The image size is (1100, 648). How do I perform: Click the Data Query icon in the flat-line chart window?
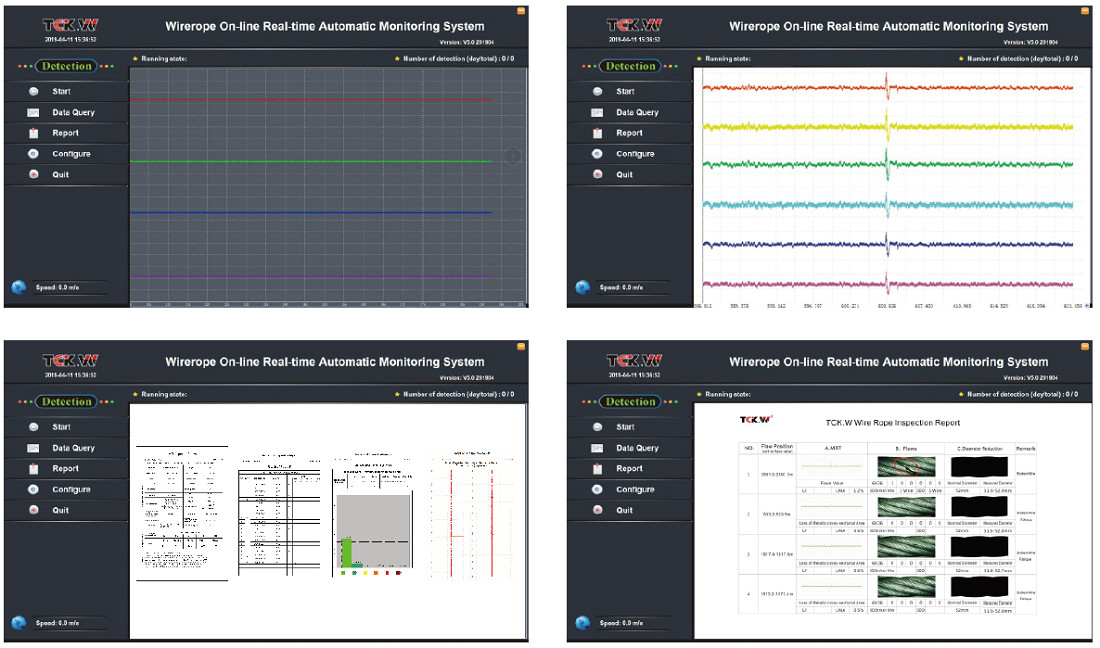34,113
